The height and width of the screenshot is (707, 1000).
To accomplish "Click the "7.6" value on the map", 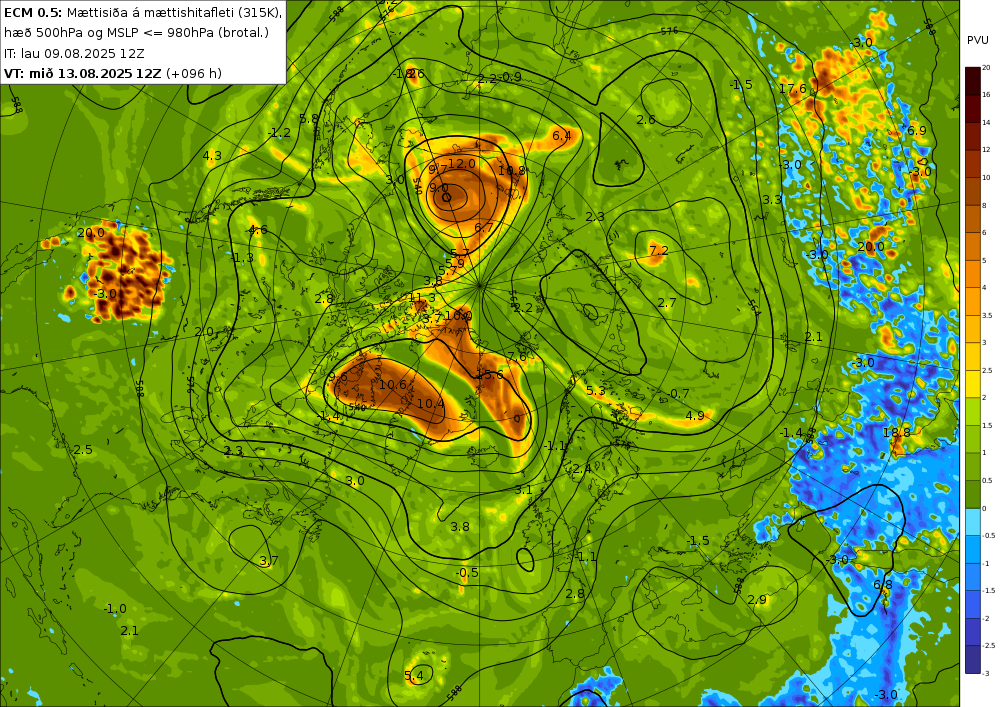I will pos(517,357).
